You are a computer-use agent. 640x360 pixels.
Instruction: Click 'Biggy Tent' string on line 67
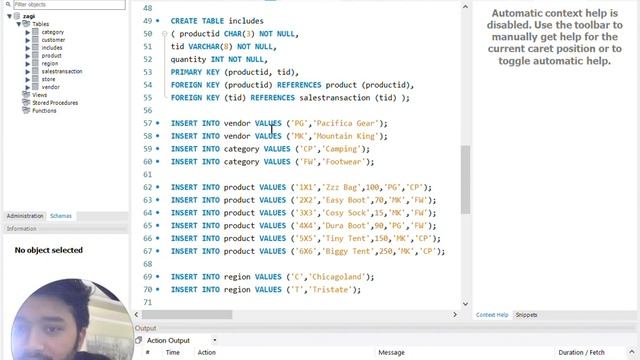[x=348, y=251]
